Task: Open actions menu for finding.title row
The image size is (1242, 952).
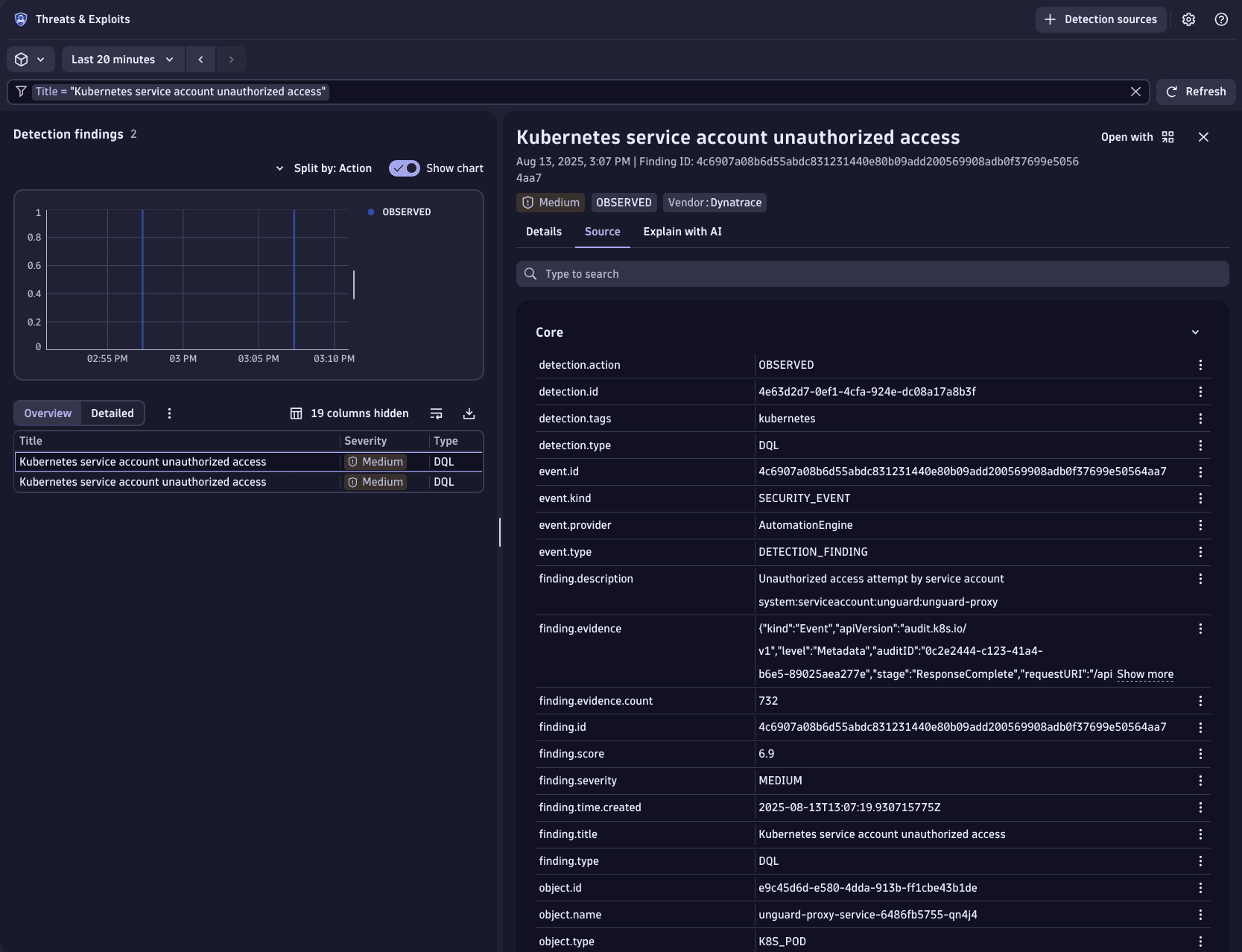Action: click(x=1200, y=834)
